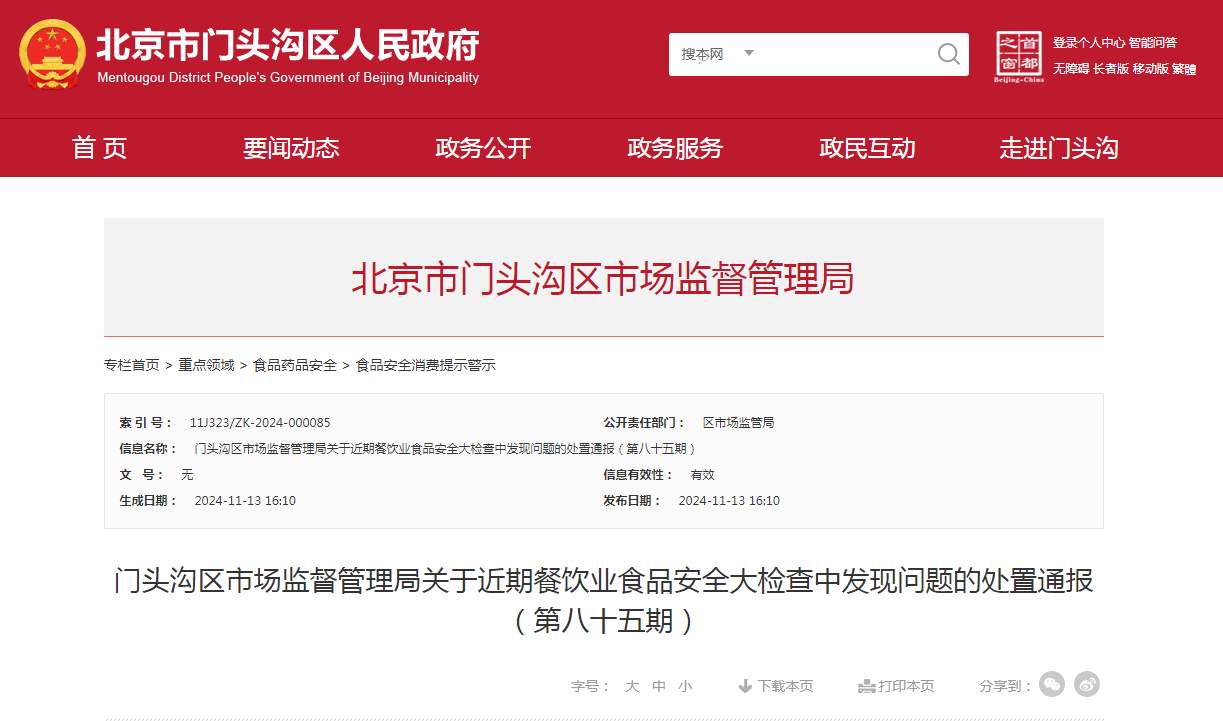Set font size to 中
1223x721 pixels.
click(x=659, y=686)
